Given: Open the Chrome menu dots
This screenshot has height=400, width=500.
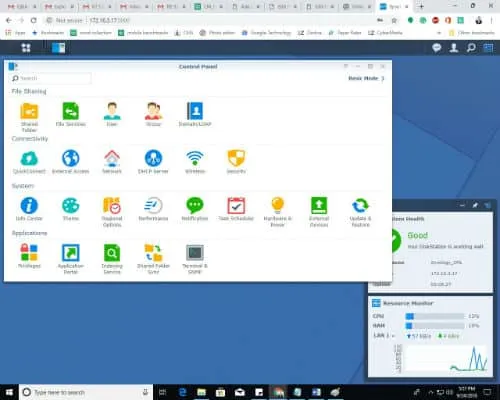Looking at the screenshot, I should pos(491,20).
